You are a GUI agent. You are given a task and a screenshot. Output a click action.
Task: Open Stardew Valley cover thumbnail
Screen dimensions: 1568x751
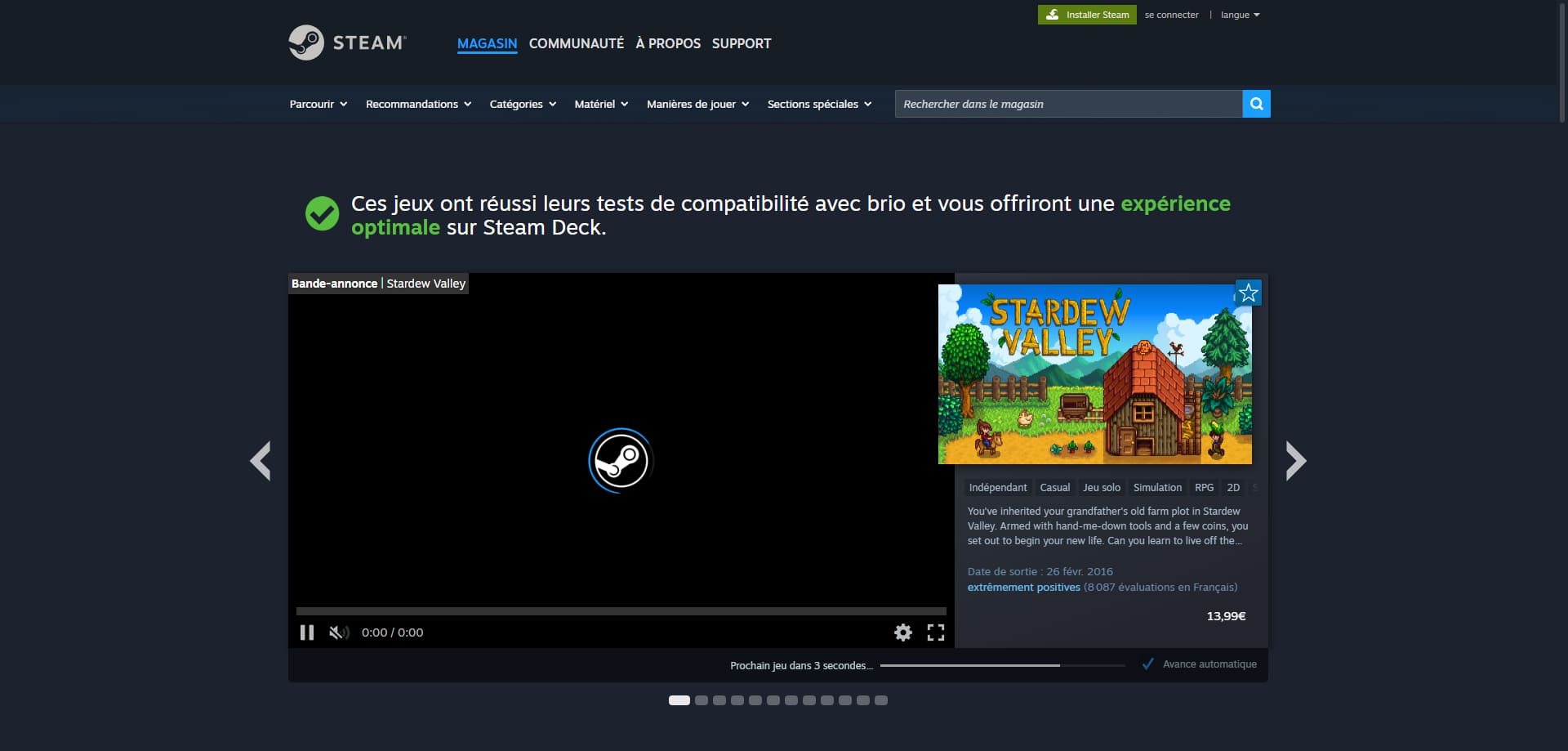pos(1095,374)
